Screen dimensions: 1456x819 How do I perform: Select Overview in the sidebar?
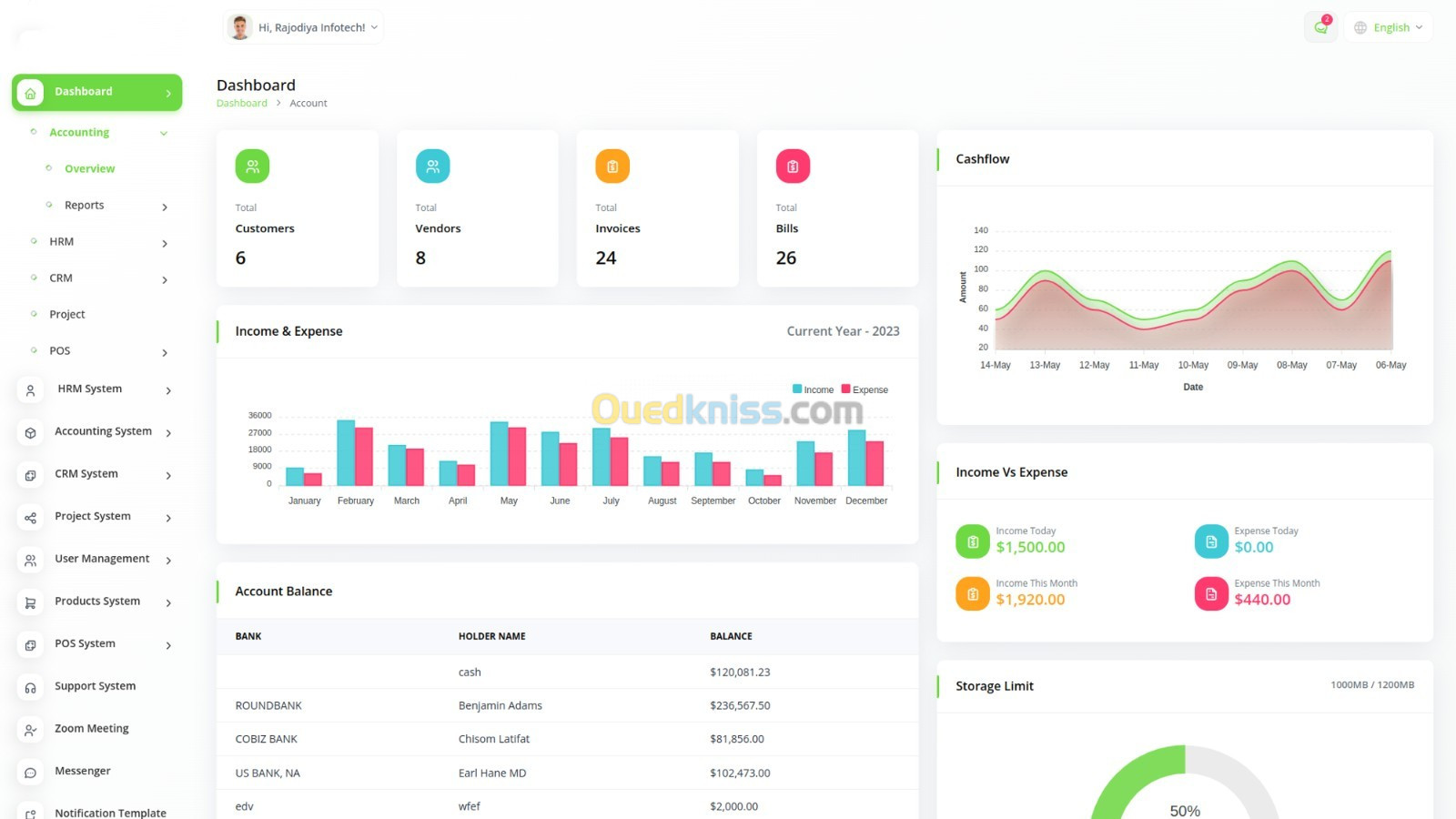click(x=89, y=169)
